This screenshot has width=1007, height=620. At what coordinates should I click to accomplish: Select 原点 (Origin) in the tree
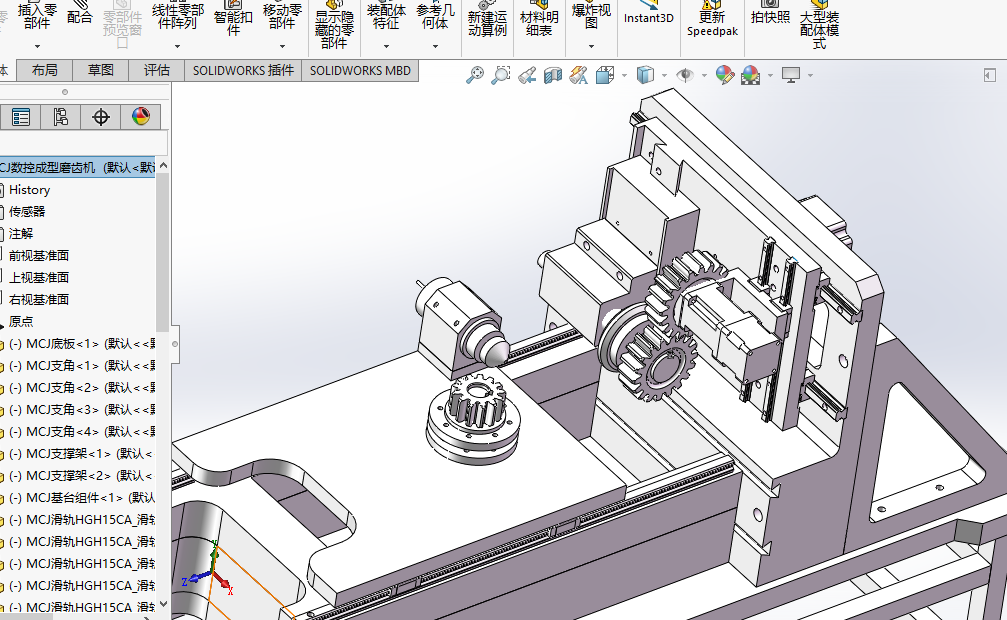click(x=21, y=321)
